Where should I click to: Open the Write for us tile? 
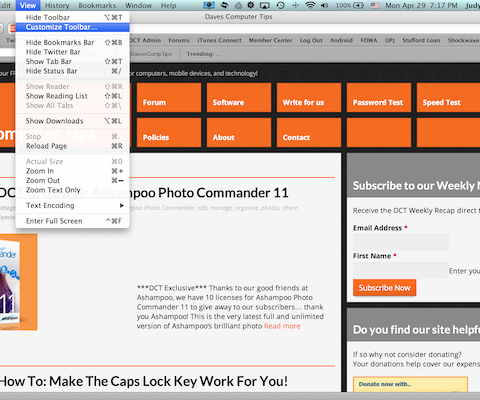pyautogui.click(x=309, y=97)
